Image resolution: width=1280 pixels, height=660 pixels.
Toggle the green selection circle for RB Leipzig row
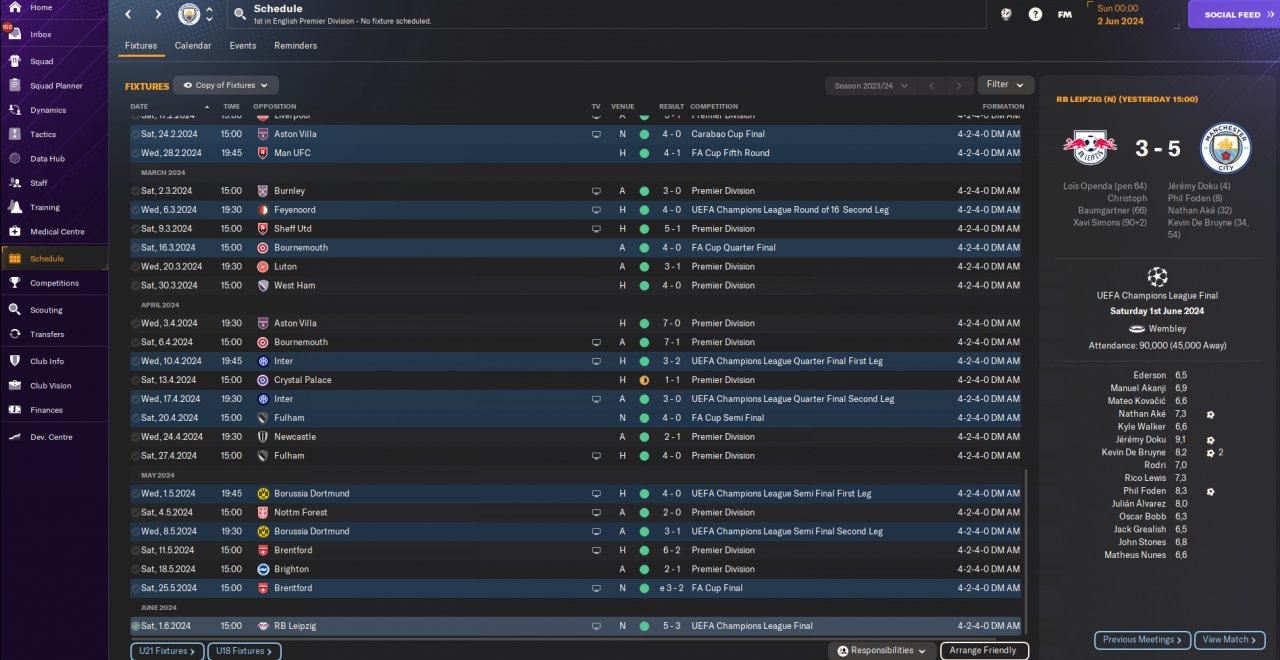(x=136, y=626)
